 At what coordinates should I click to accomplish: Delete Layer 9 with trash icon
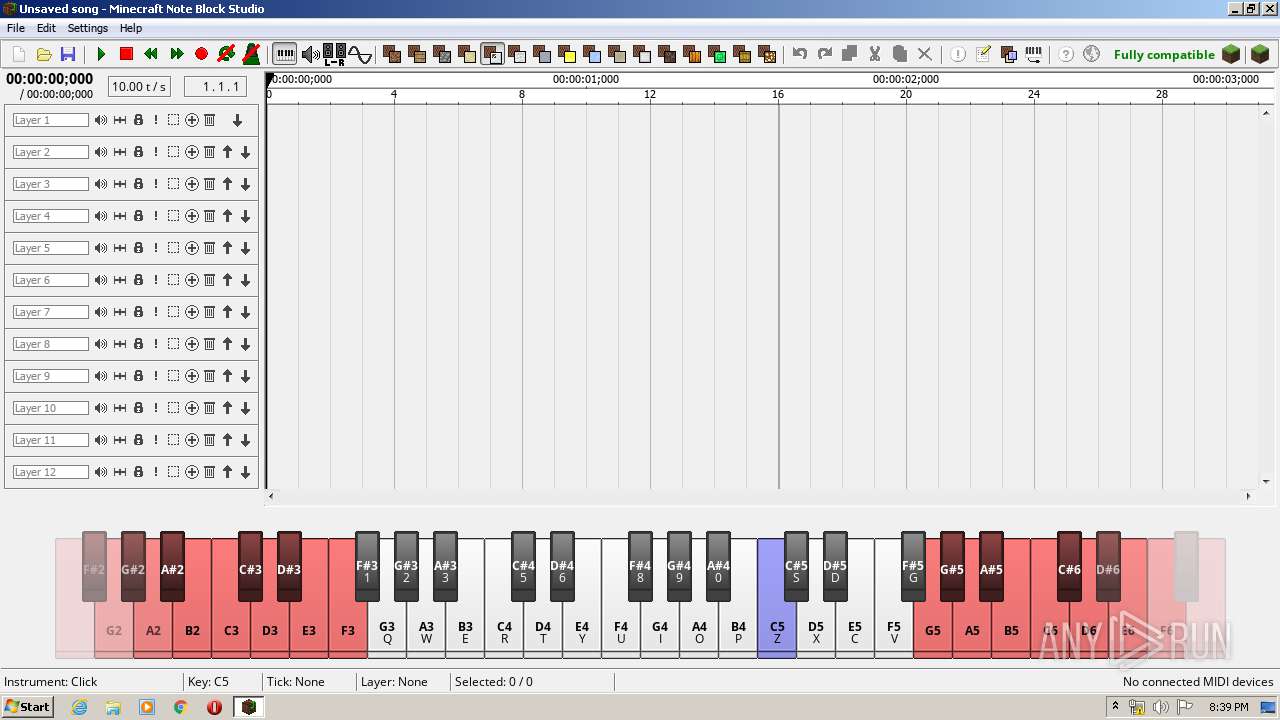tap(210, 376)
